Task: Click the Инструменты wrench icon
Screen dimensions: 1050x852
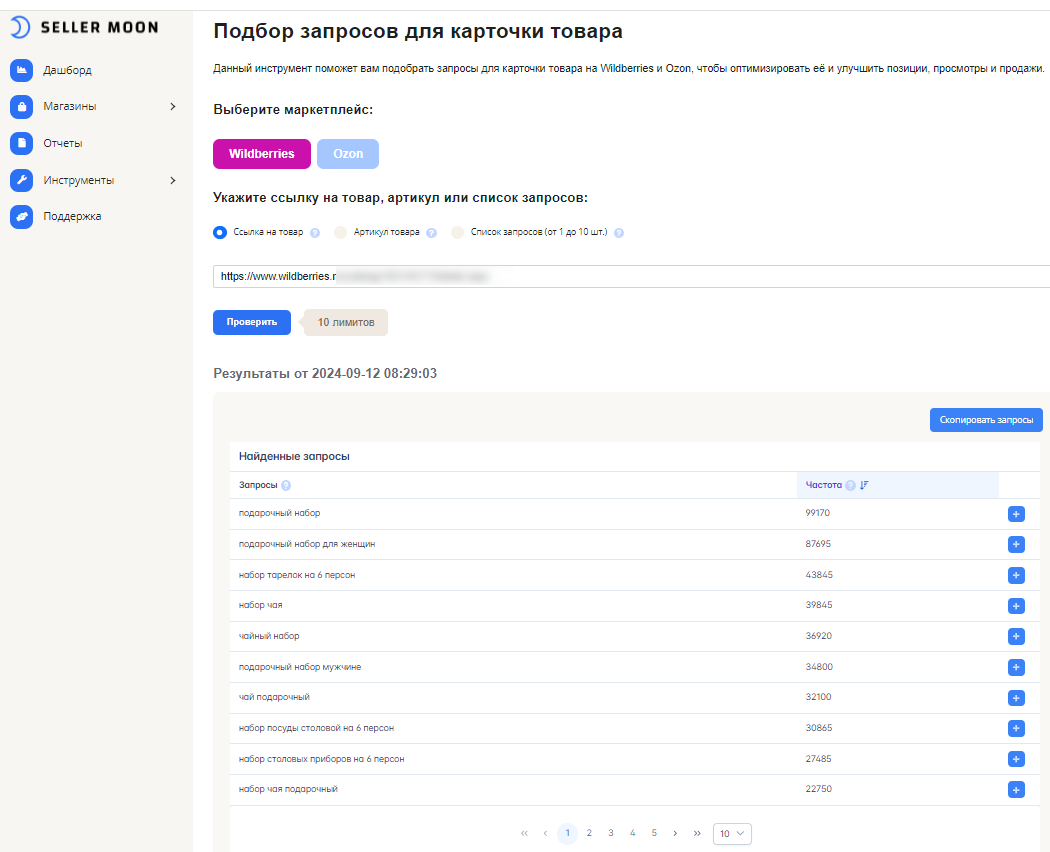Action: point(21,180)
